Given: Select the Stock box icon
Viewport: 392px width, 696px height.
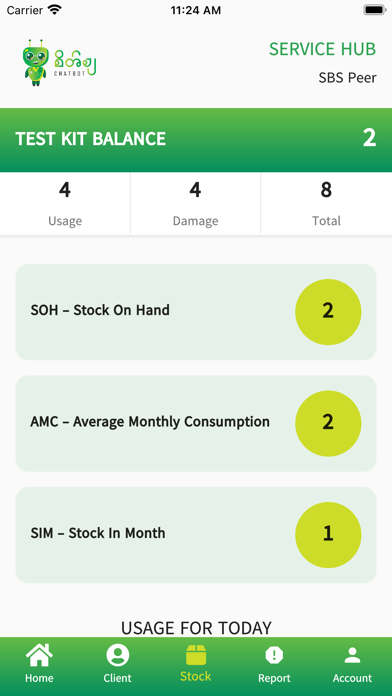Looking at the screenshot, I should click(x=196, y=655).
